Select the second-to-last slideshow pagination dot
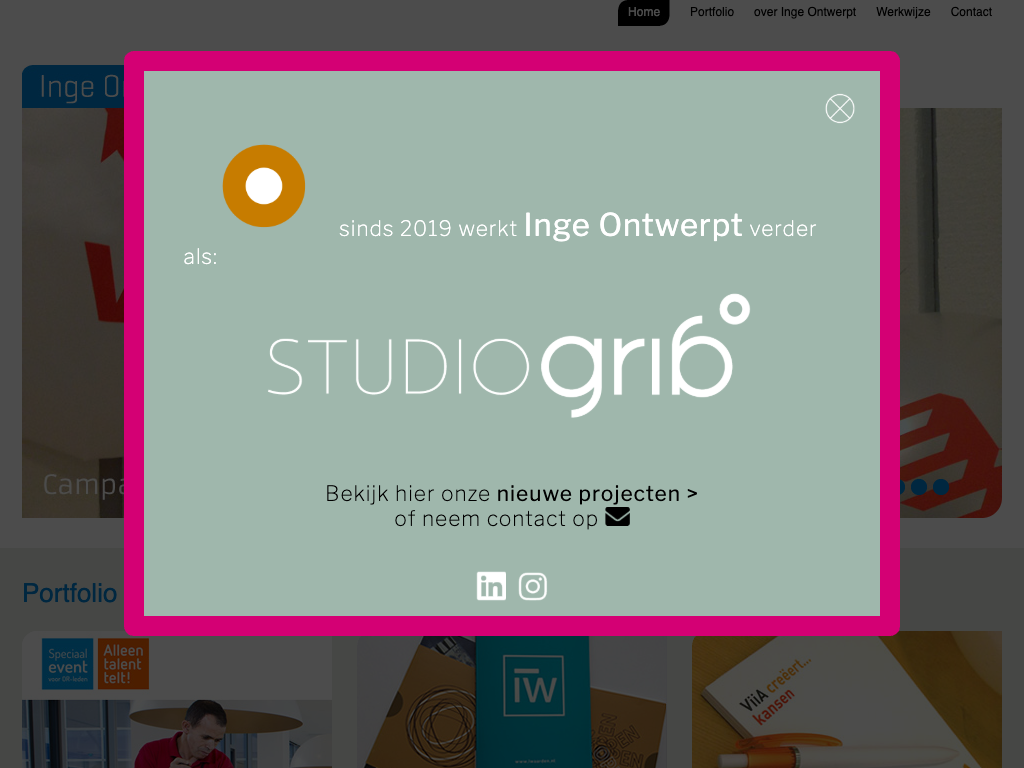This screenshot has height=768, width=1024. click(919, 487)
